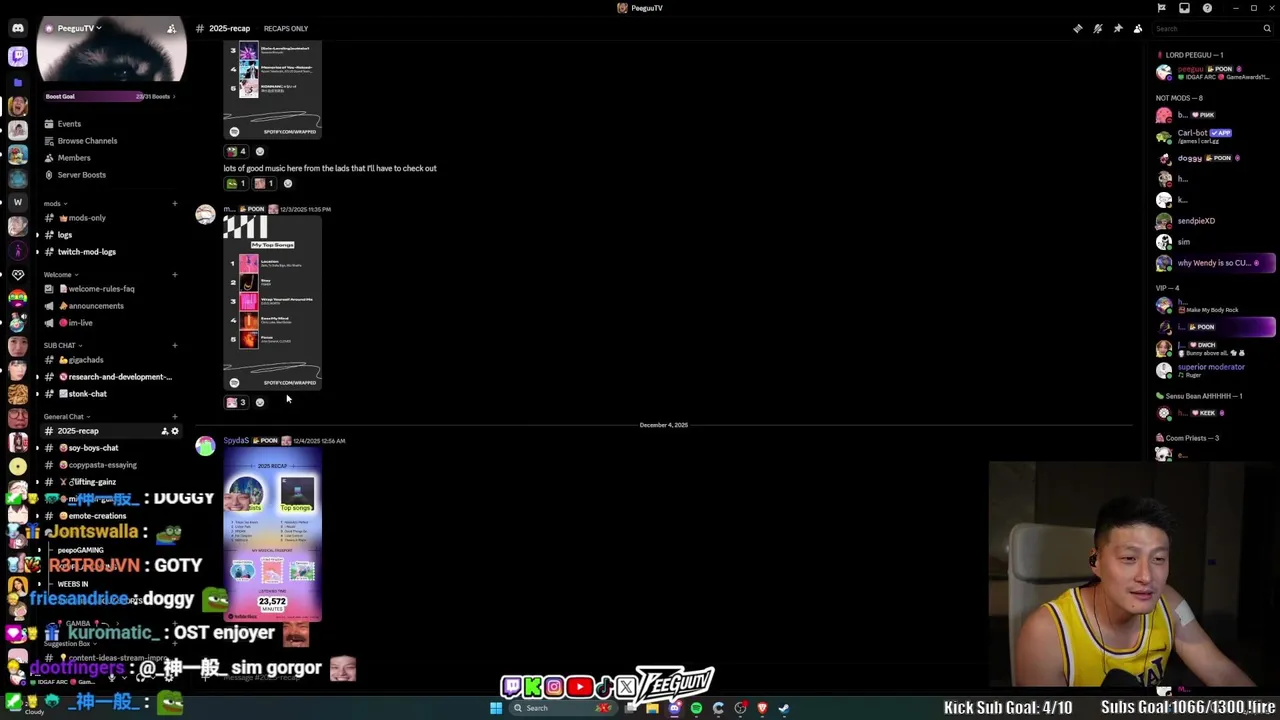
Task: Open Spotify from the taskbar
Action: pos(696,708)
